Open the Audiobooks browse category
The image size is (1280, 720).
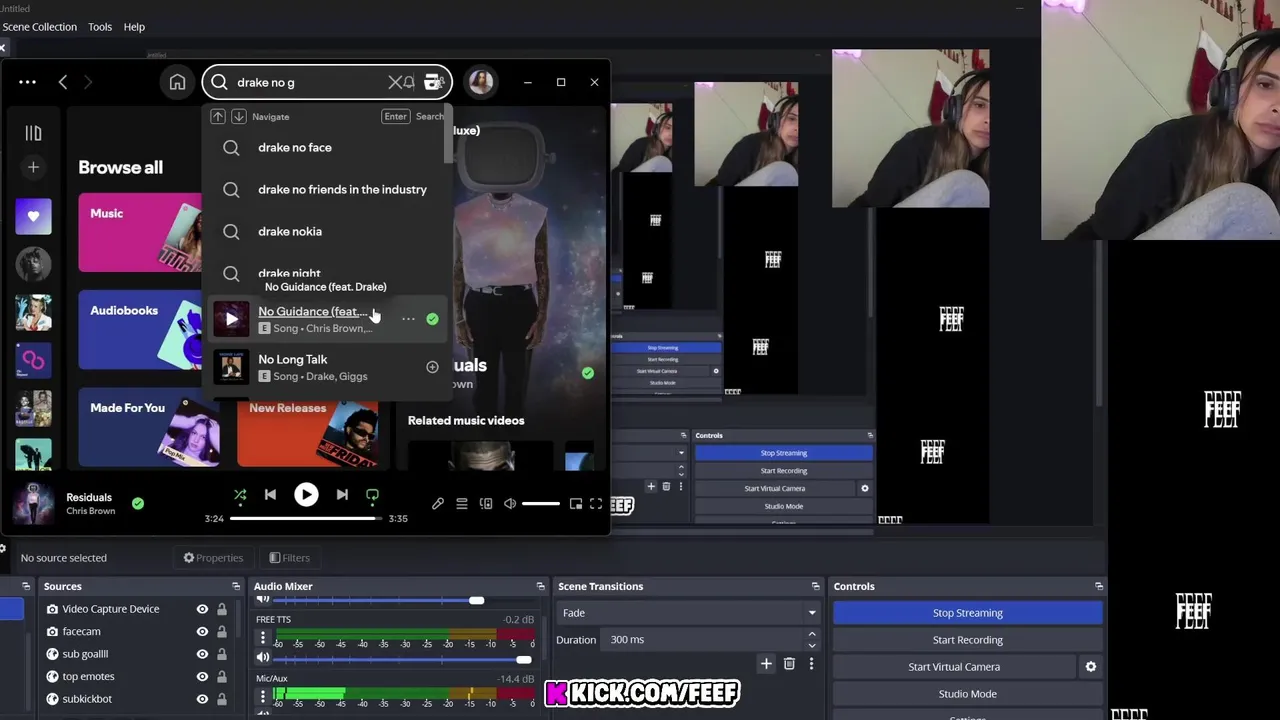click(140, 330)
